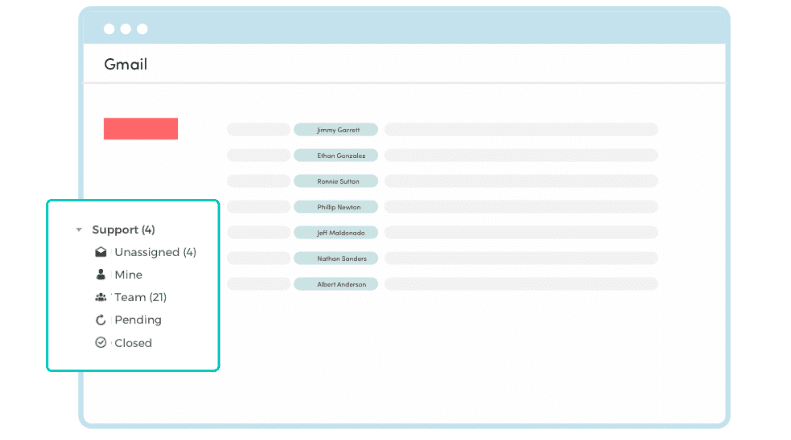The image size is (791, 440).
Task: Click the Pending refresh-arrow icon
Action: [x=101, y=320]
